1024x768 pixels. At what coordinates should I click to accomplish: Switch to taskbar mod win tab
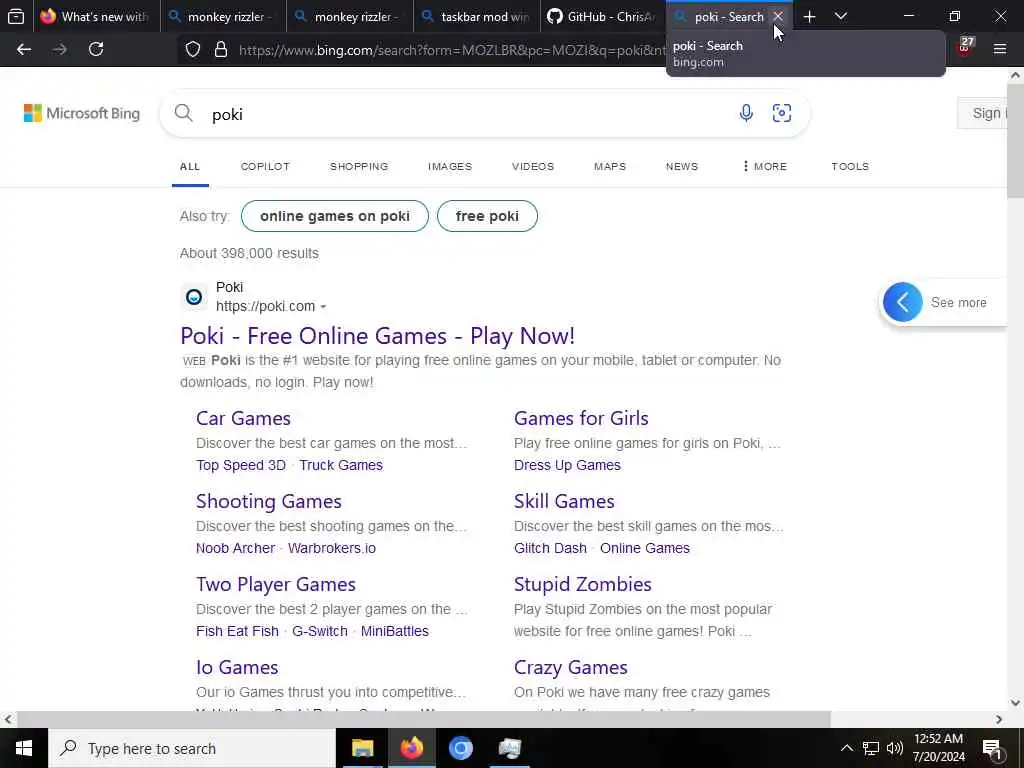click(x=477, y=16)
